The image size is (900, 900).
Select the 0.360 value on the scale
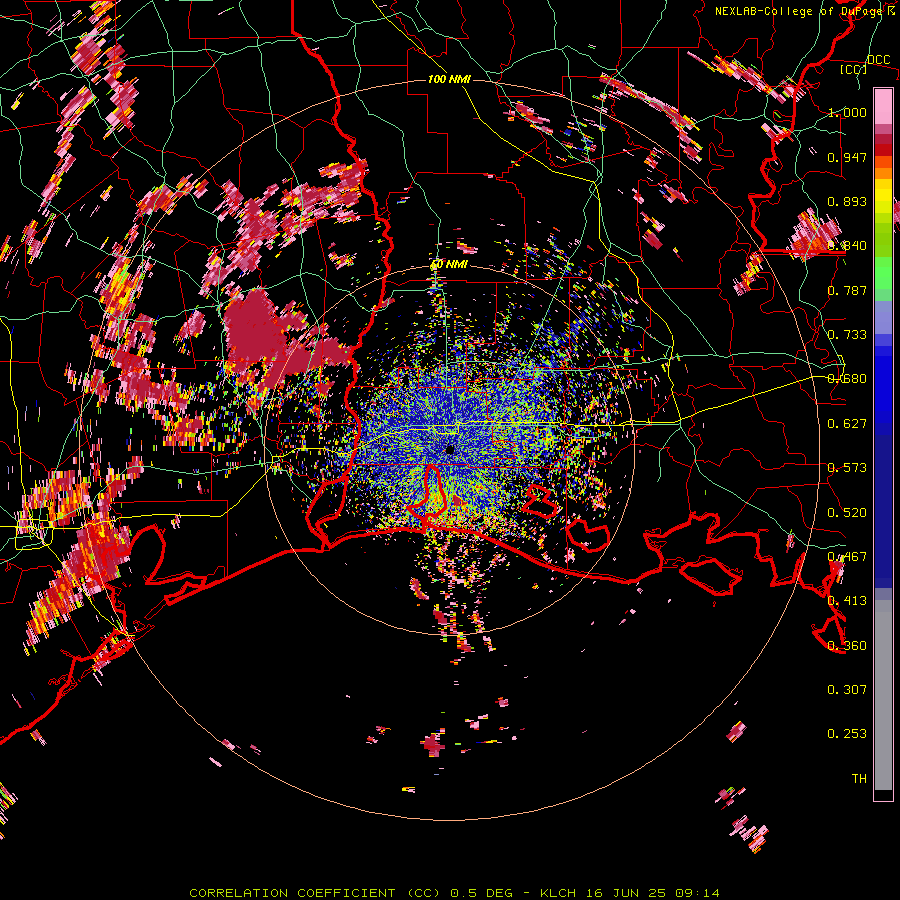[847, 646]
